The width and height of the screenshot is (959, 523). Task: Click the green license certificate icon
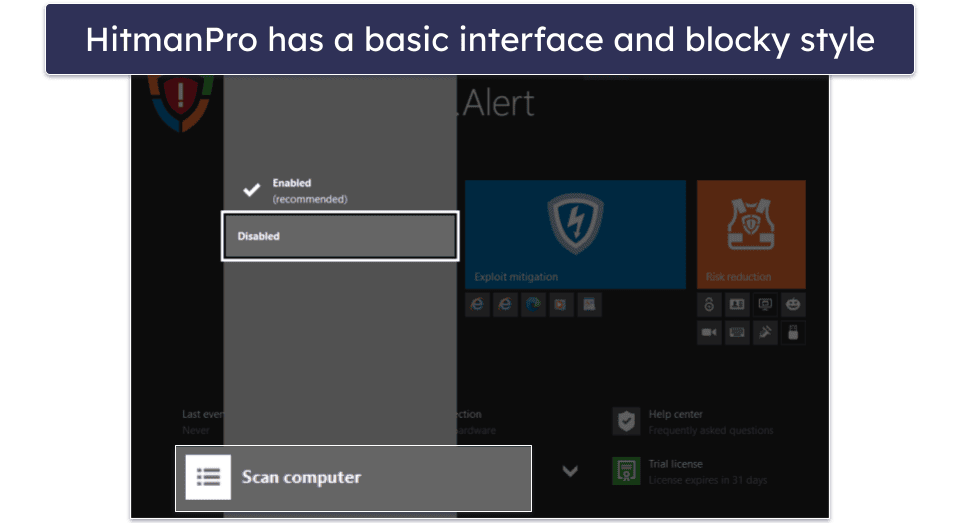coord(626,472)
